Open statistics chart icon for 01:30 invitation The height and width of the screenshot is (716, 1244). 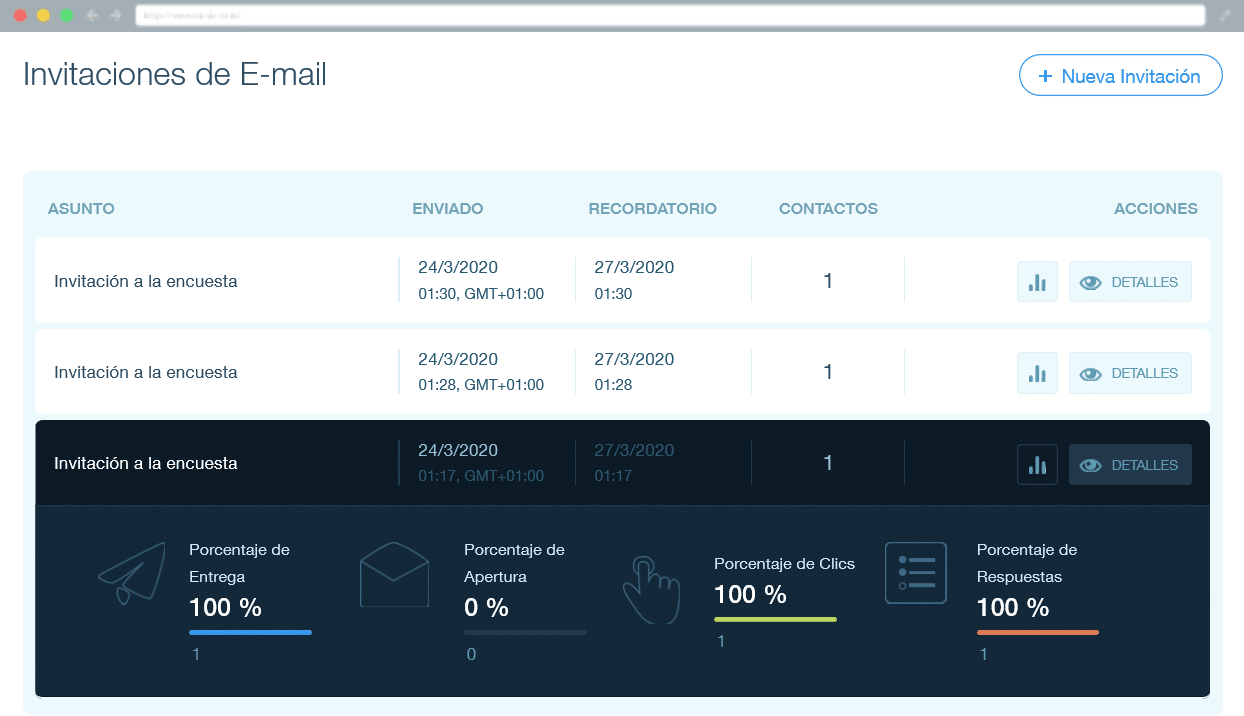click(1037, 282)
